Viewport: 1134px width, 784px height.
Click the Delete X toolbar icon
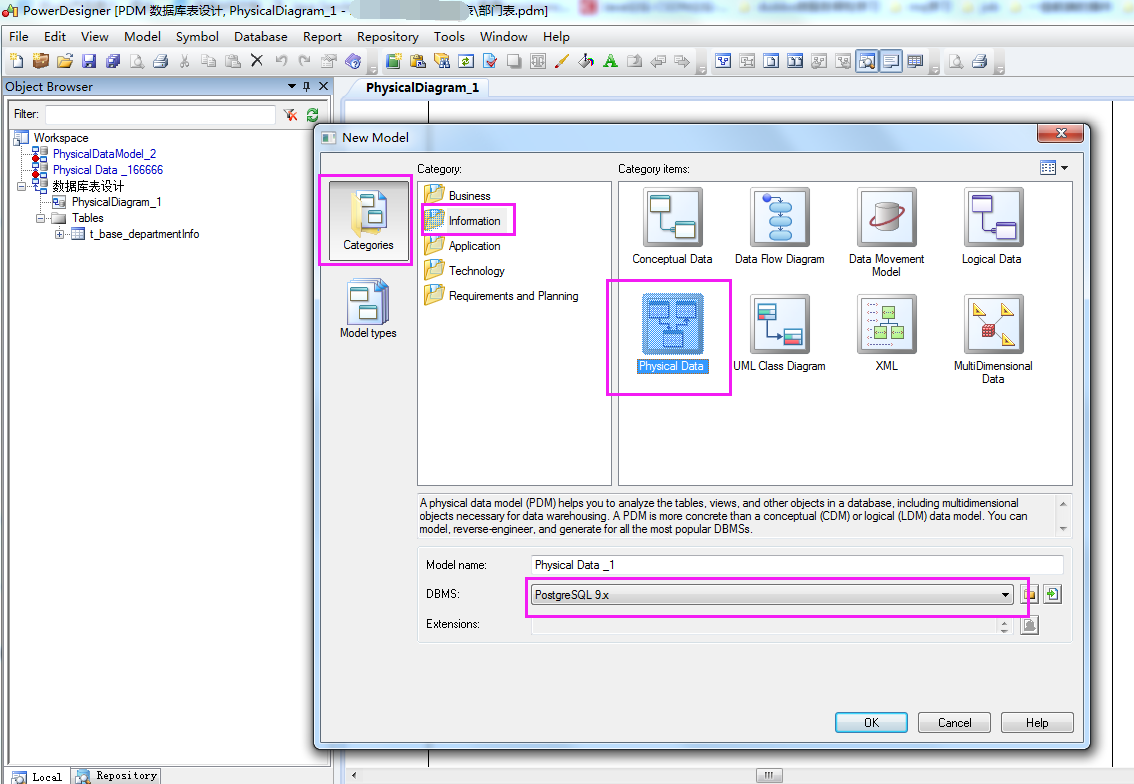tap(257, 61)
